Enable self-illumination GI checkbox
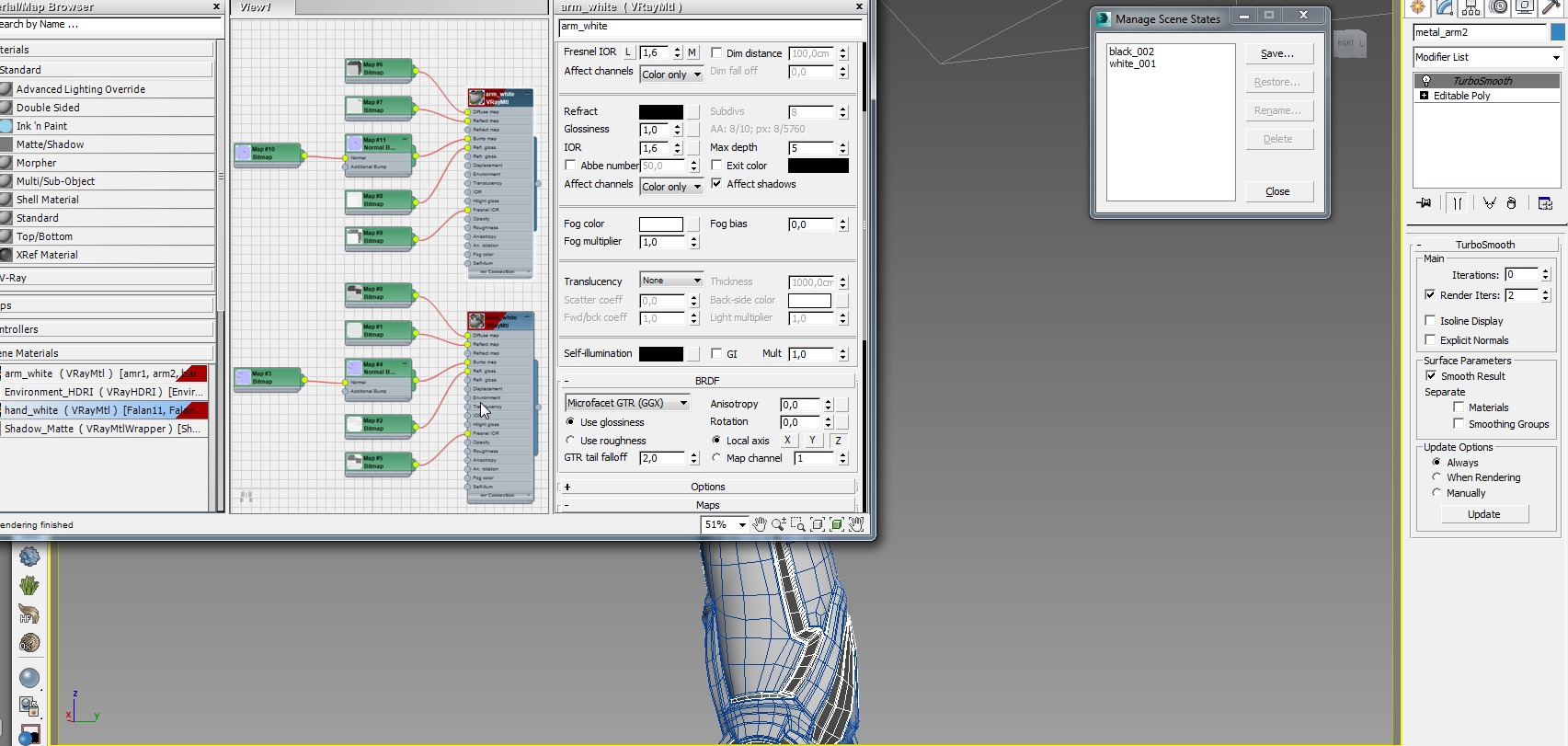Screen dimensions: 1568x746 pyautogui.click(x=716, y=353)
